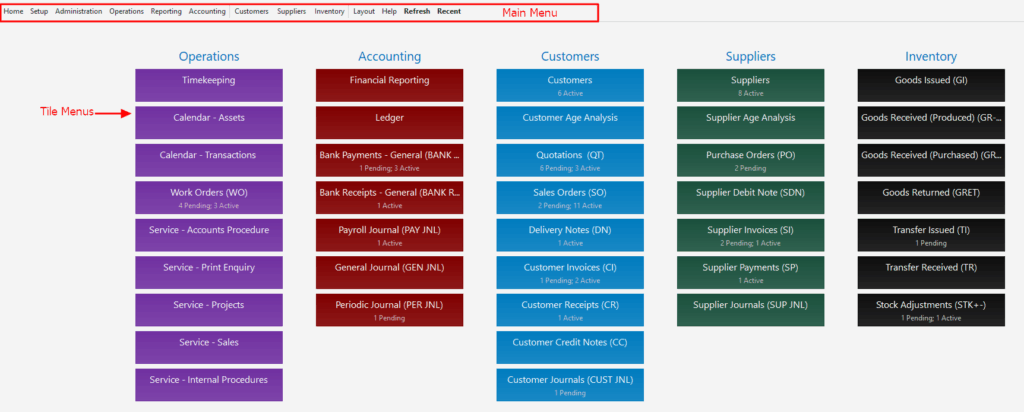Open the Goods Issued (GI) tile
This screenshot has height=412, width=1024.
(931, 85)
